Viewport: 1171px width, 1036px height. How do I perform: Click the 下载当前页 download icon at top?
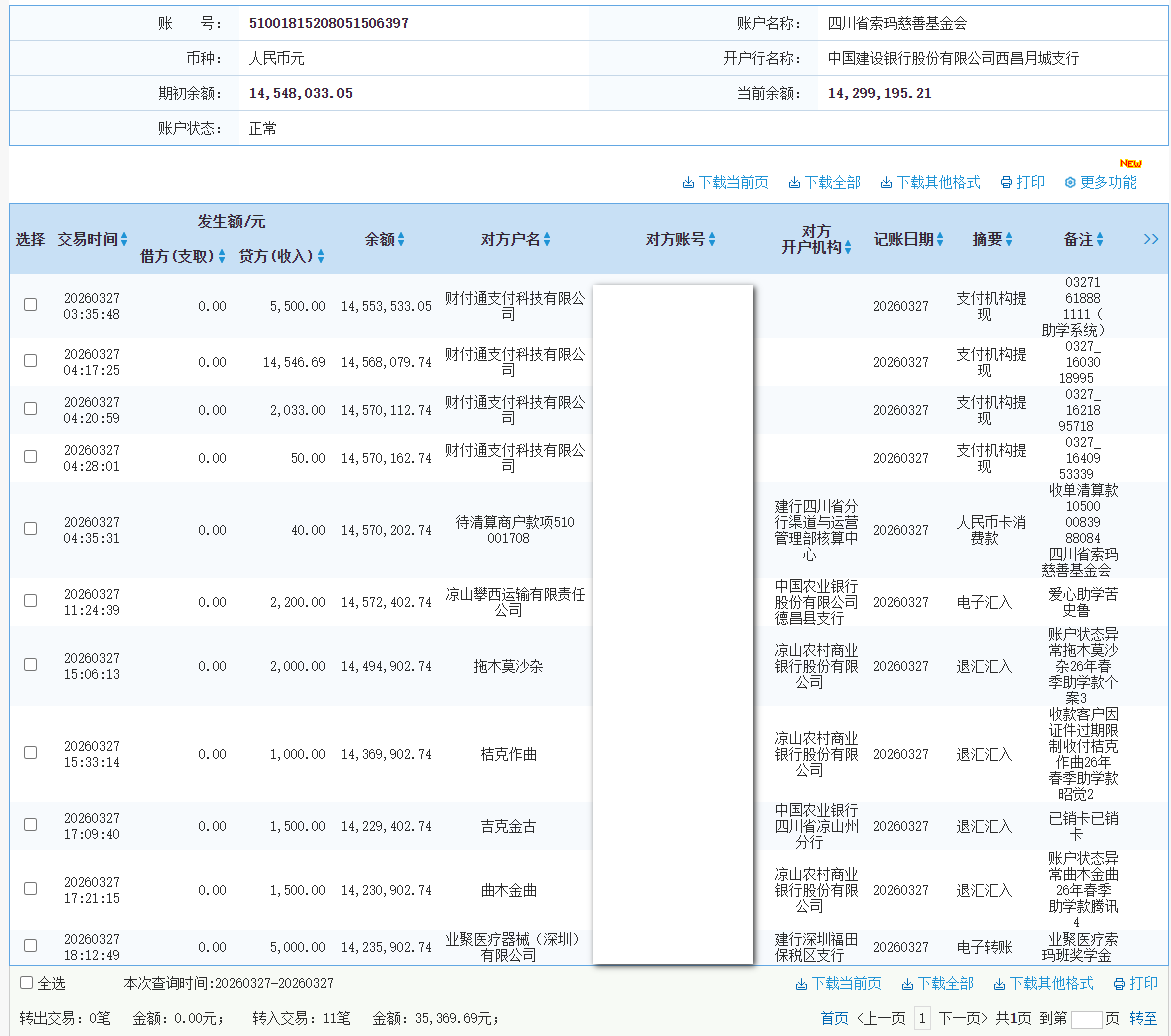pos(689,181)
